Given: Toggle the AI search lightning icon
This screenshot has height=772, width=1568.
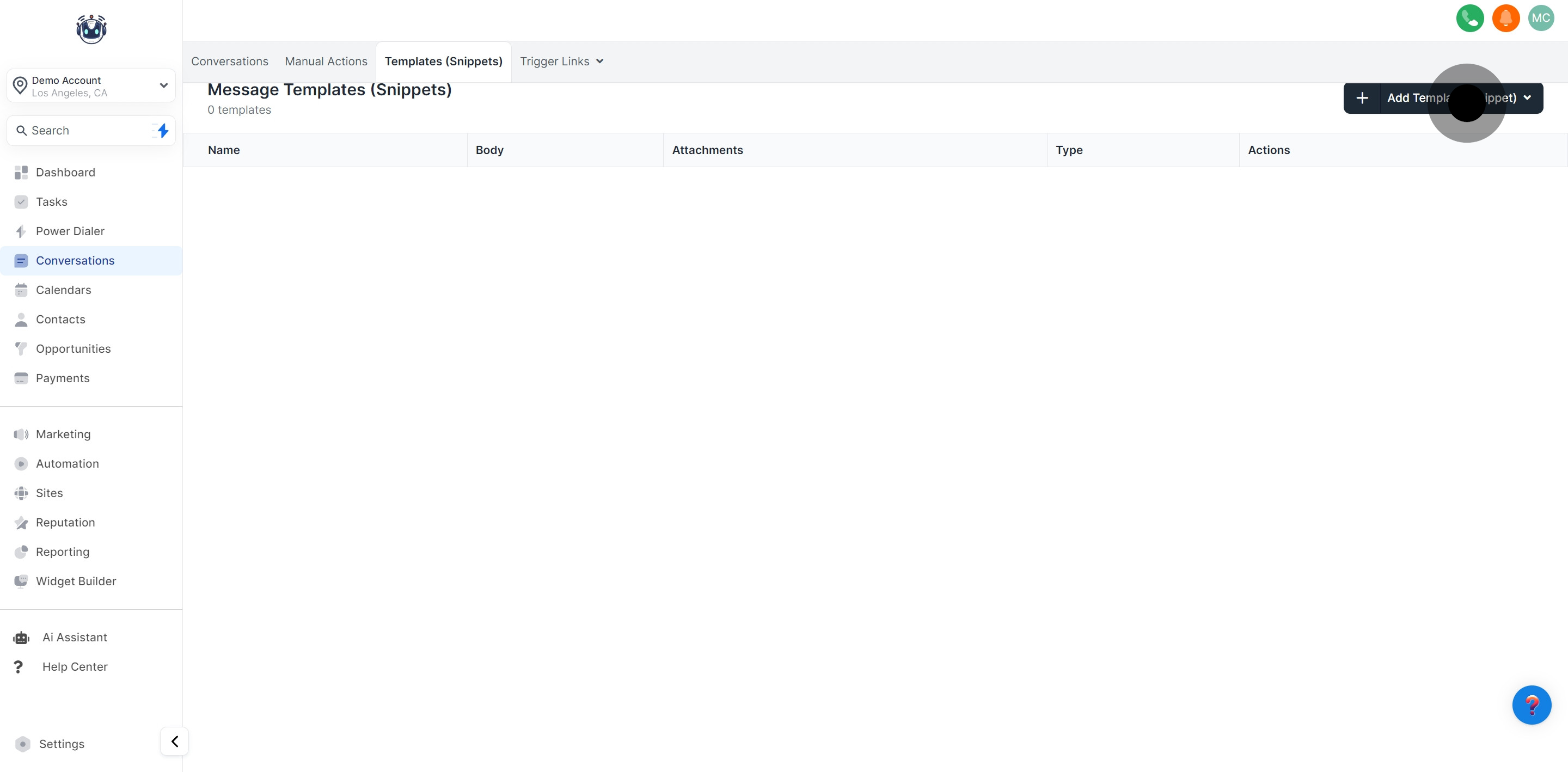Looking at the screenshot, I should click(161, 130).
